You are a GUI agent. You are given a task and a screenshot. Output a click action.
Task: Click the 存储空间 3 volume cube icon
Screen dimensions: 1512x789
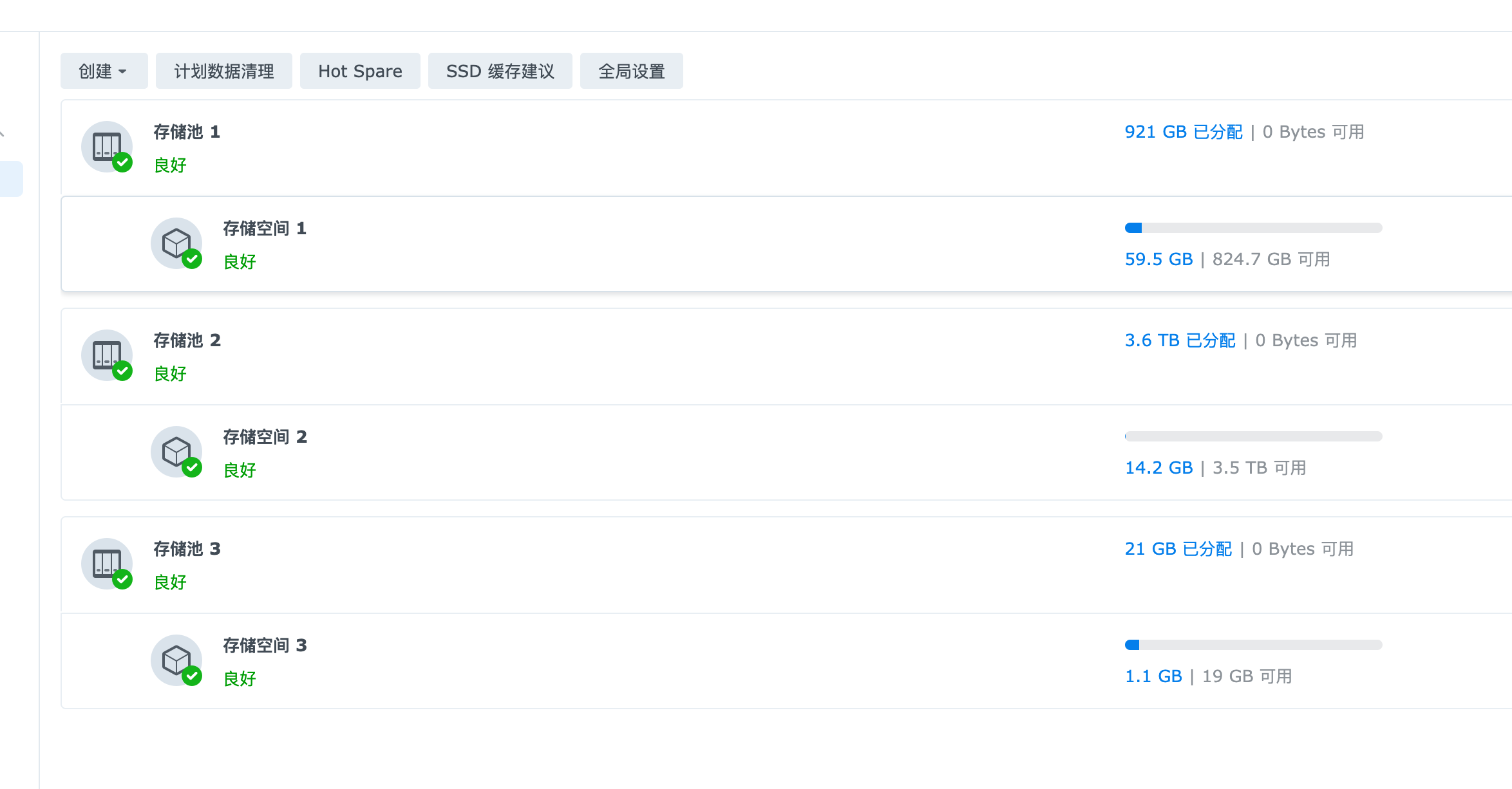176,660
